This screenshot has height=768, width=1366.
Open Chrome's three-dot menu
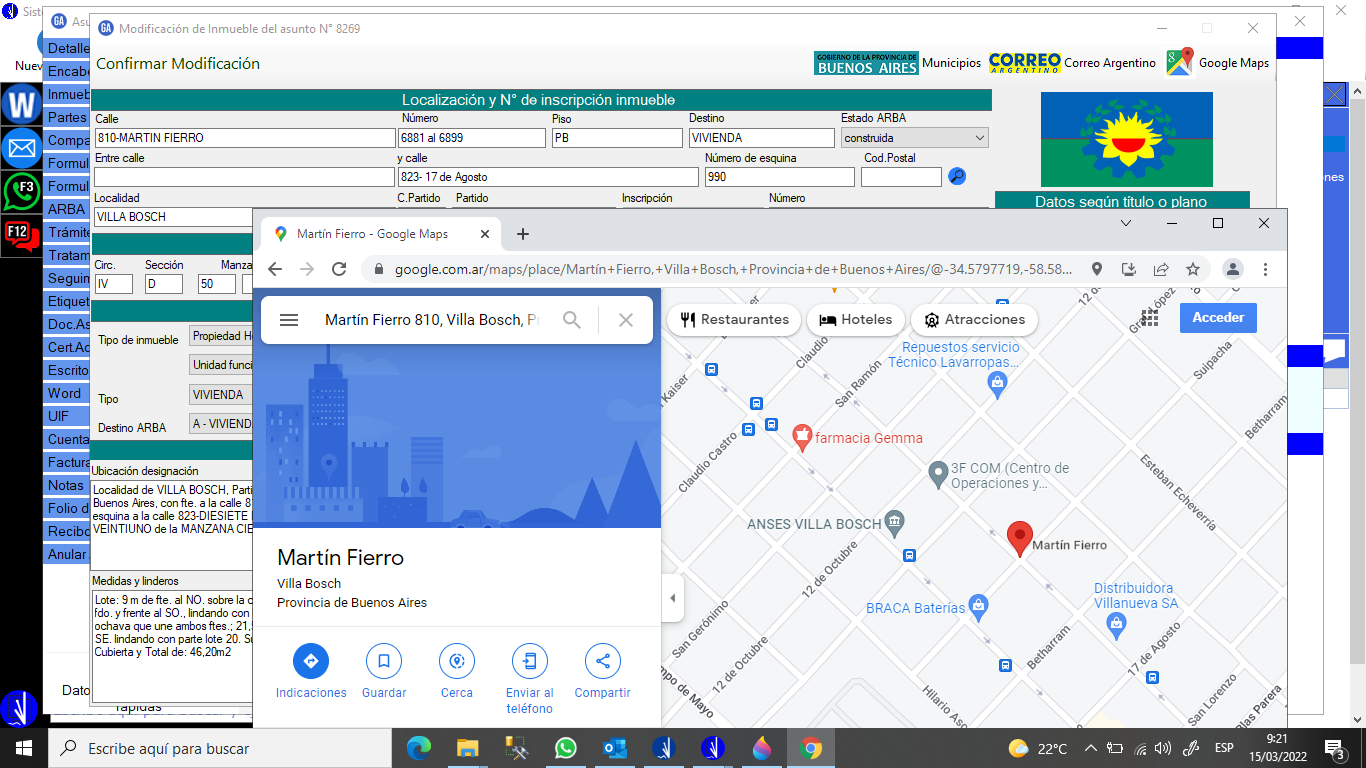point(1265,269)
